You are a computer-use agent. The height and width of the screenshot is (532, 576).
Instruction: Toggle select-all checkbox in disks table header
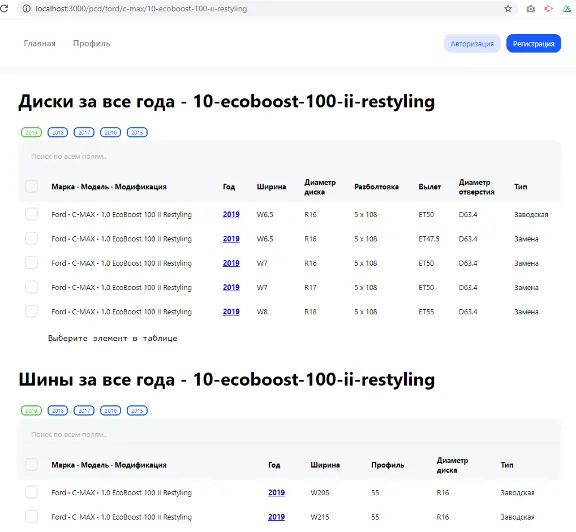coord(31,187)
